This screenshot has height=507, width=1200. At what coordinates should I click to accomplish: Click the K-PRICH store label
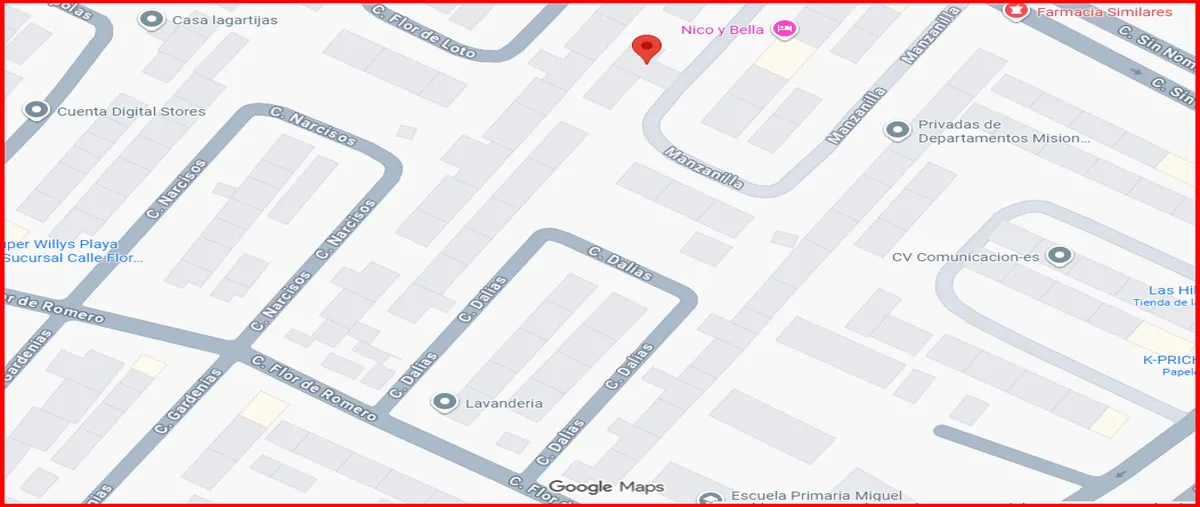click(x=1169, y=365)
